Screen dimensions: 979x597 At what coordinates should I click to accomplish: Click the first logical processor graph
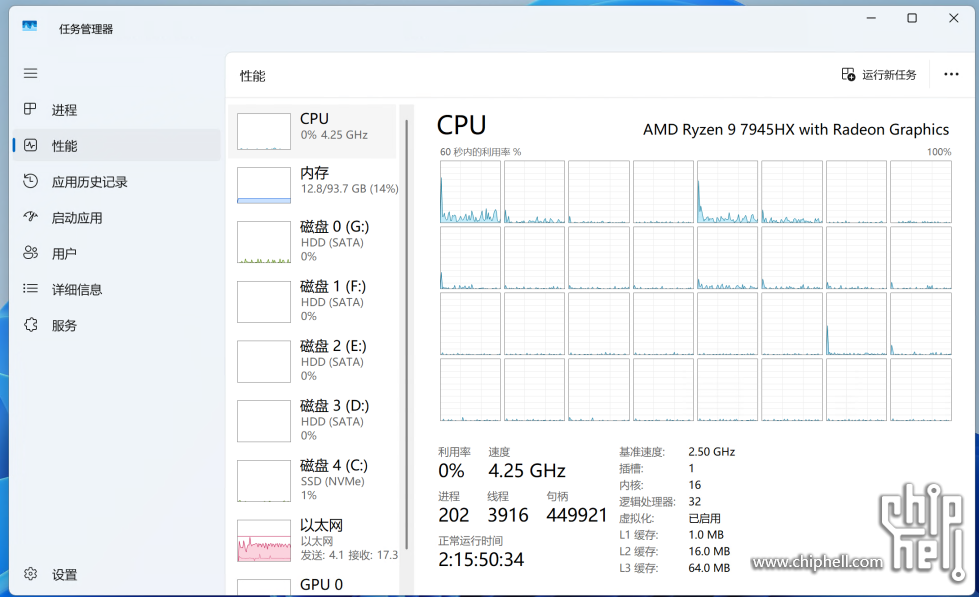(x=470, y=192)
